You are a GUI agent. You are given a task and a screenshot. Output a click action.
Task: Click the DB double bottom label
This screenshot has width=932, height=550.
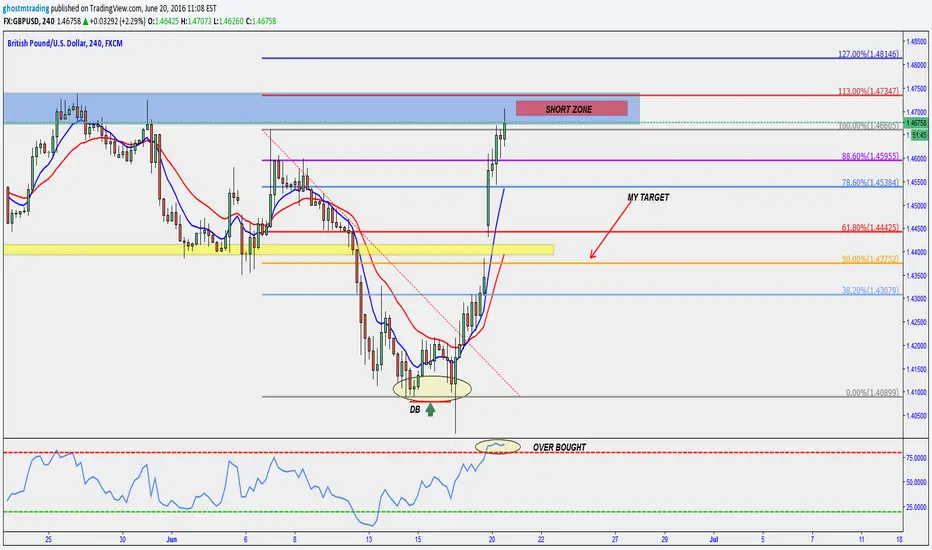(x=415, y=410)
